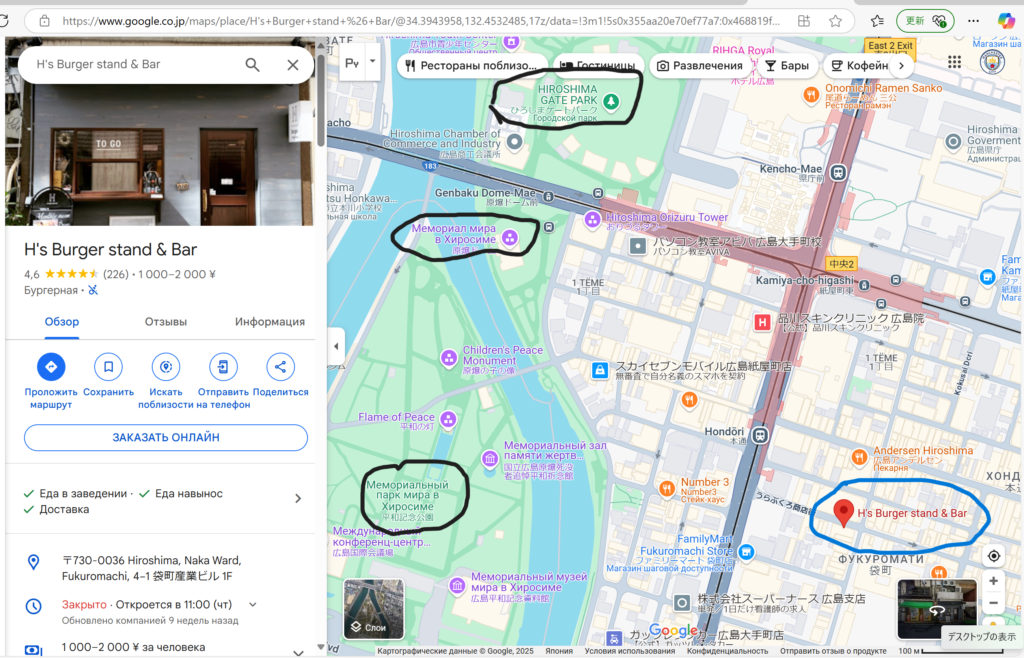Click the Children's Peace Monument marker icon

click(449, 358)
